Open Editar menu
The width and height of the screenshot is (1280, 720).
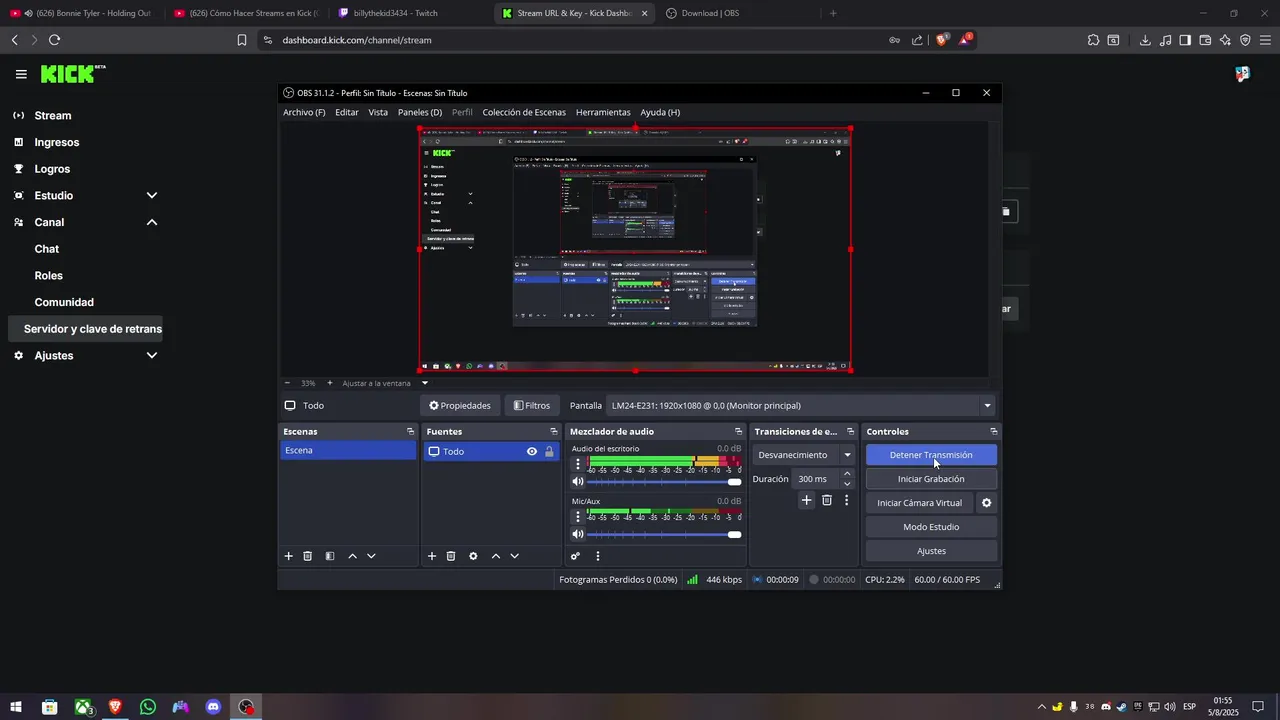(347, 112)
